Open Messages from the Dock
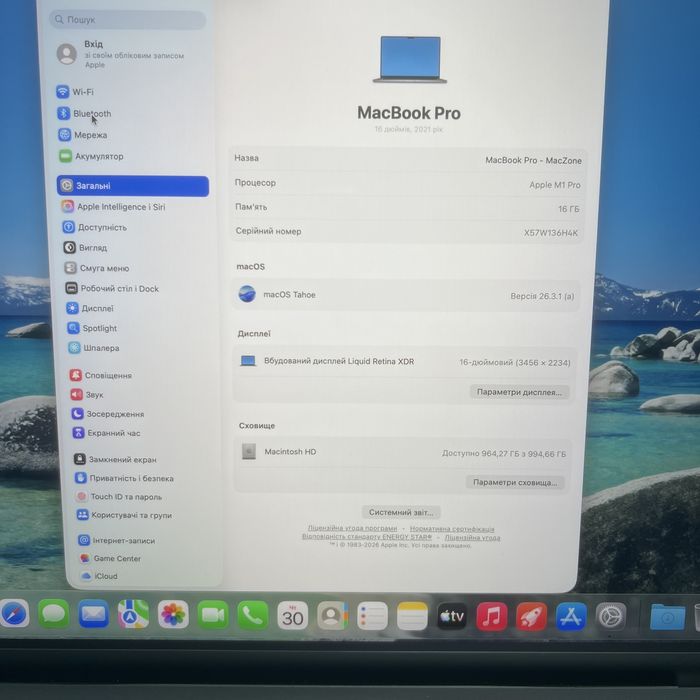The image size is (700, 700). (x=54, y=614)
